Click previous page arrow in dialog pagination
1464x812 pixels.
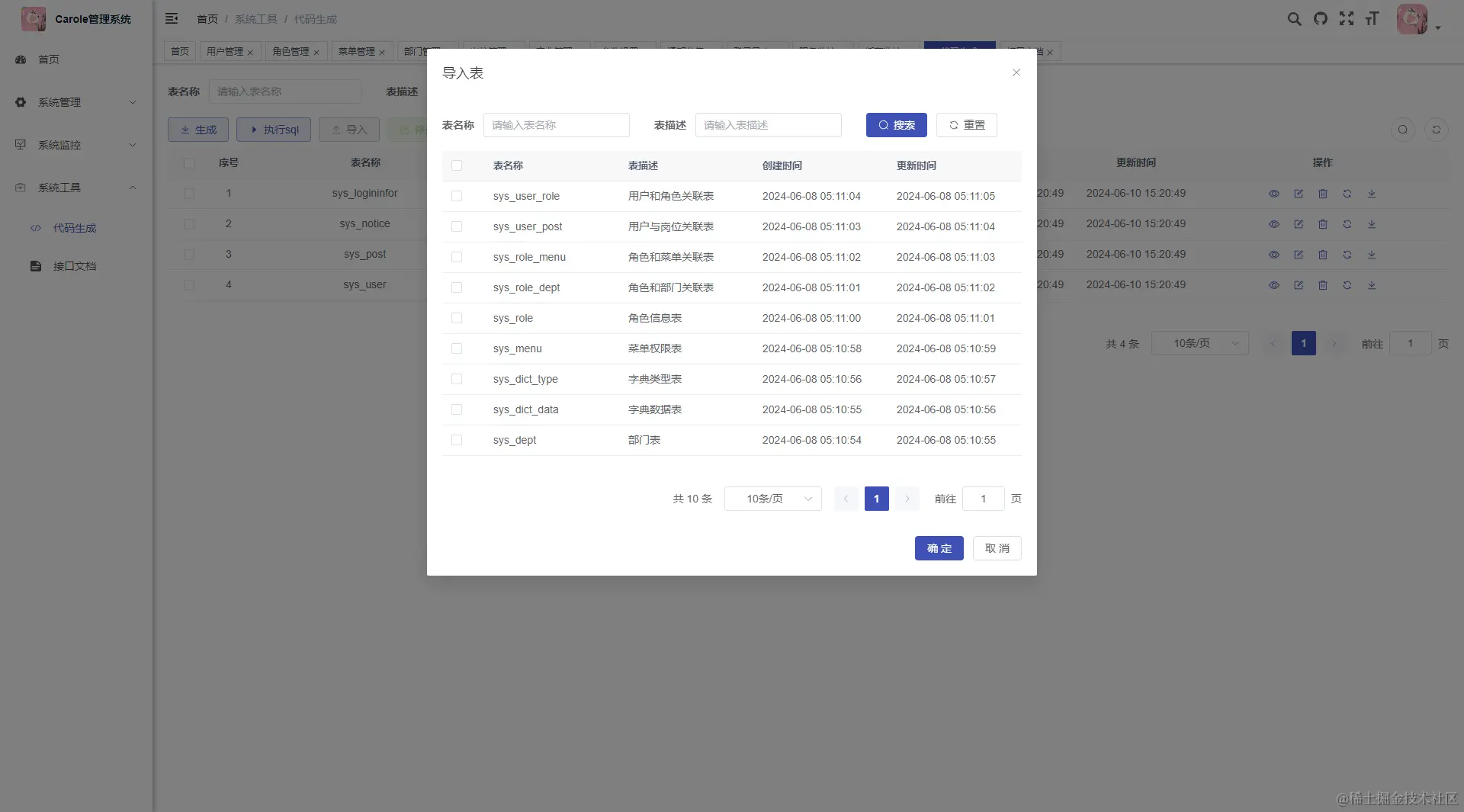pos(846,499)
